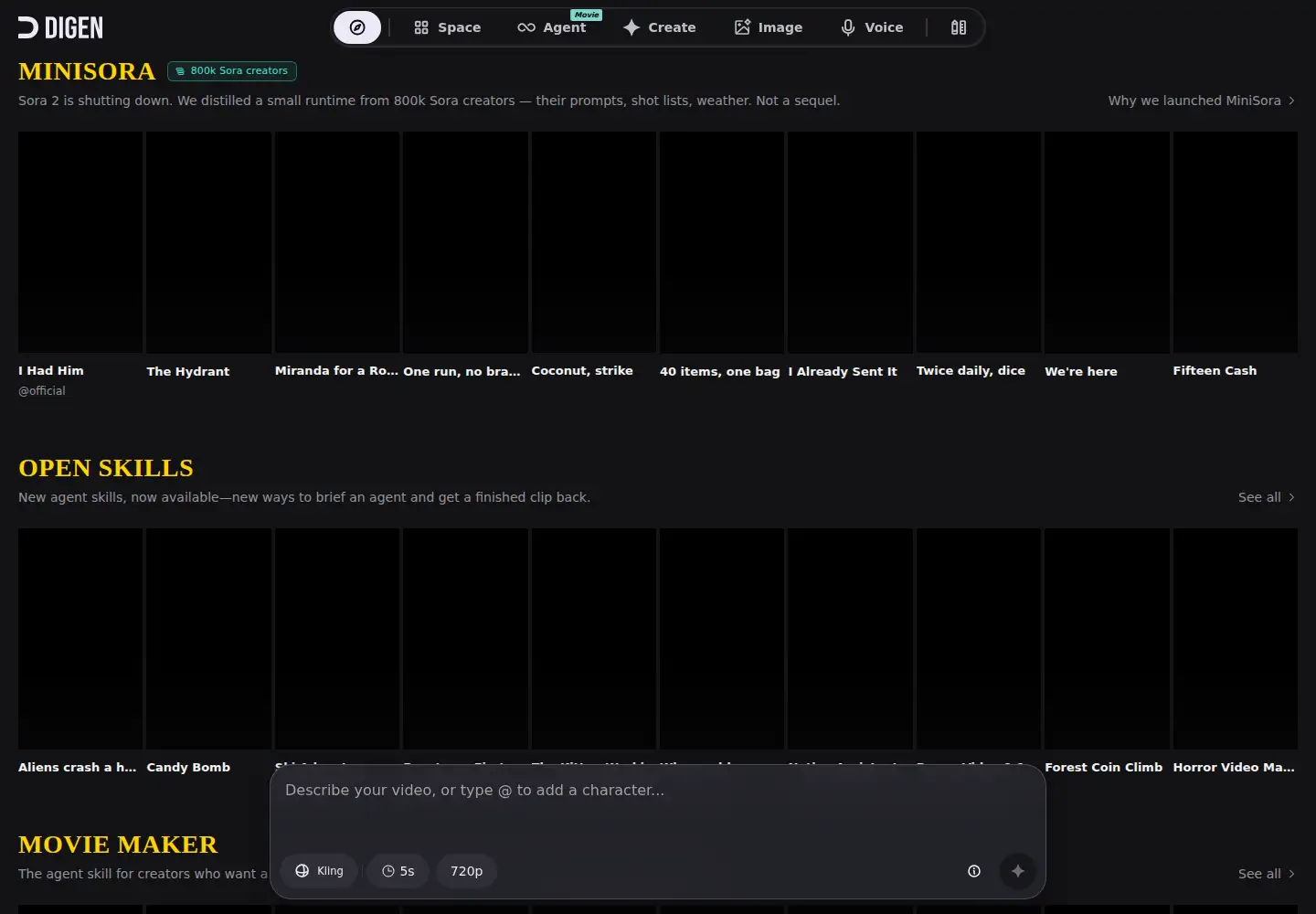The width and height of the screenshot is (1316, 914).
Task: Click the sparkle generate button
Action: [x=1017, y=871]
